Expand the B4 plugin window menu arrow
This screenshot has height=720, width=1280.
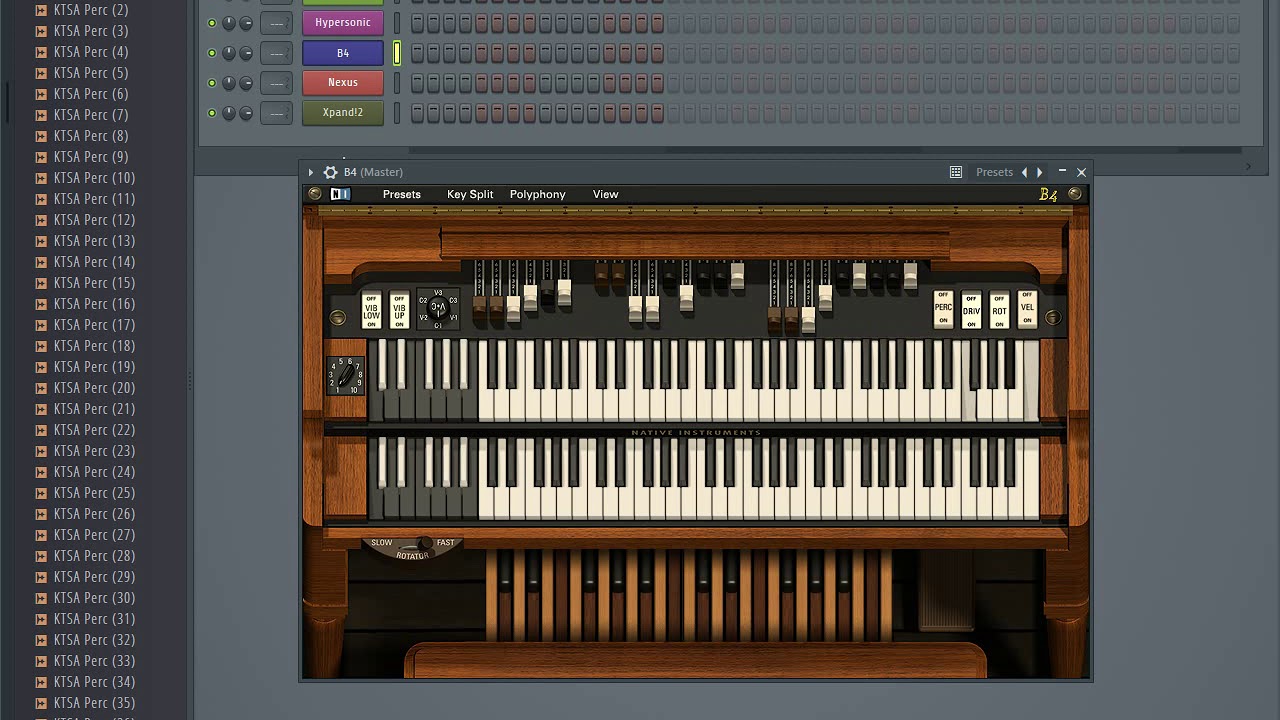[x=311, y=172]
